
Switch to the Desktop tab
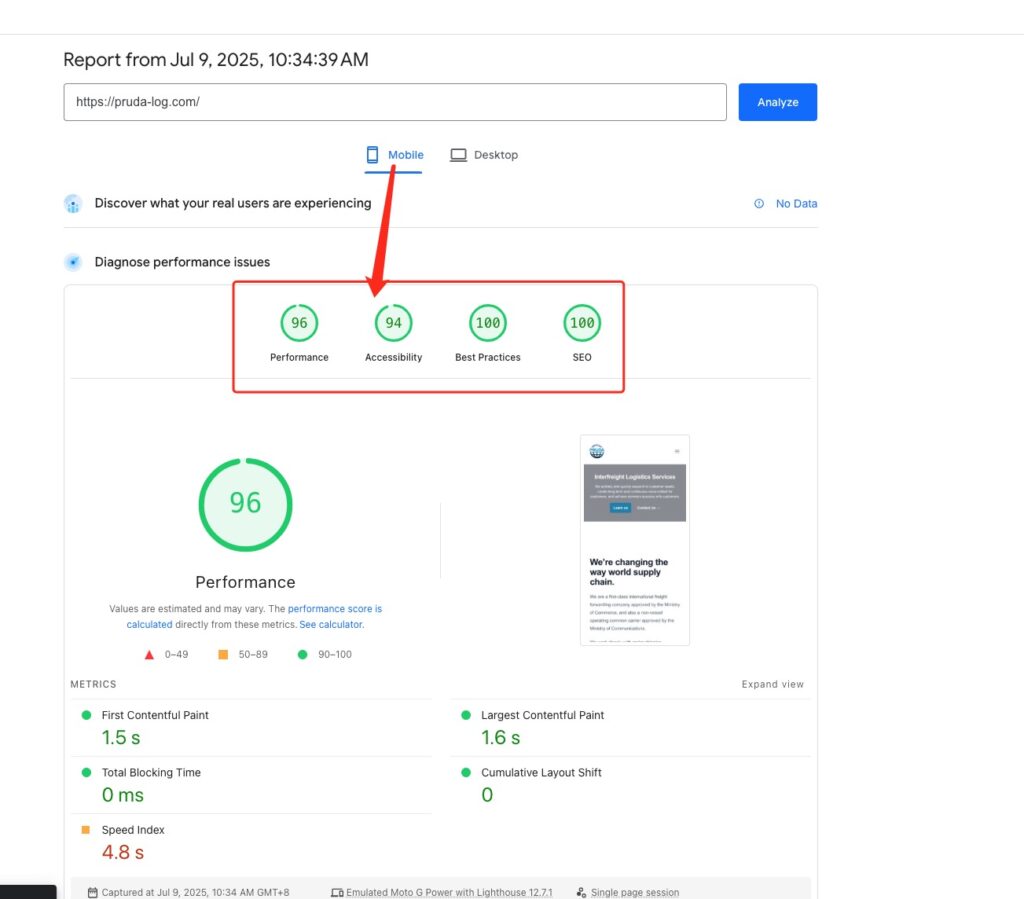point(484,154)
